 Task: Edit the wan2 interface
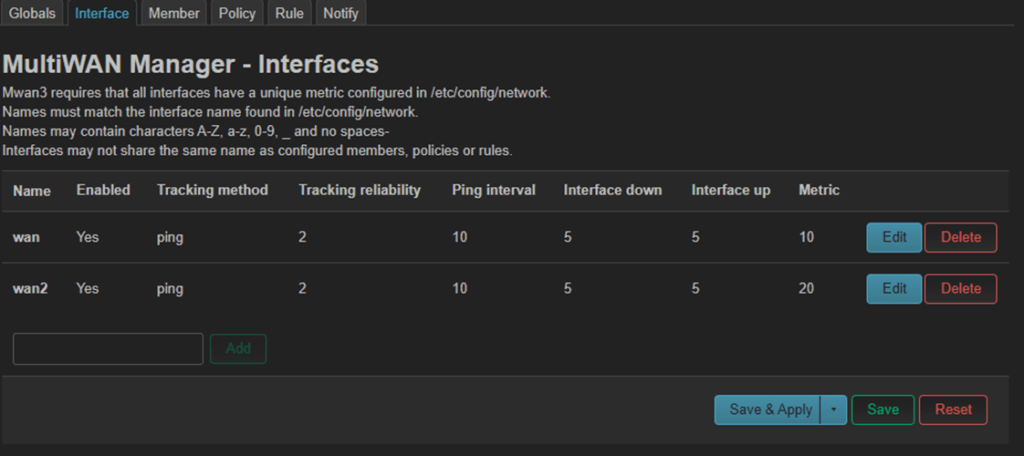point(894,288)
